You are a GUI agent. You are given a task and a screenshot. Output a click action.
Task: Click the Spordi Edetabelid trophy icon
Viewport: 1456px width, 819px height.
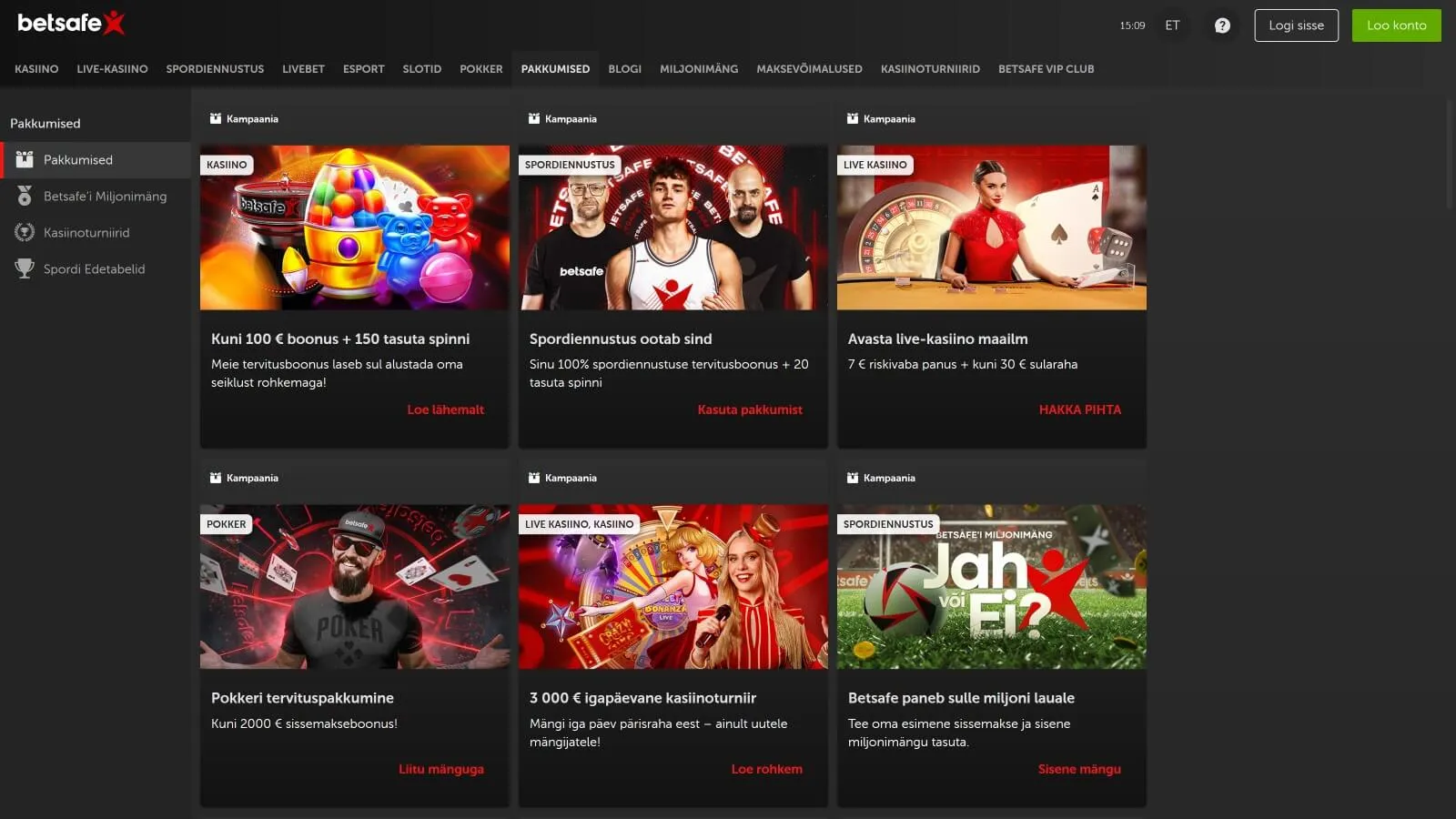(25, 268)
